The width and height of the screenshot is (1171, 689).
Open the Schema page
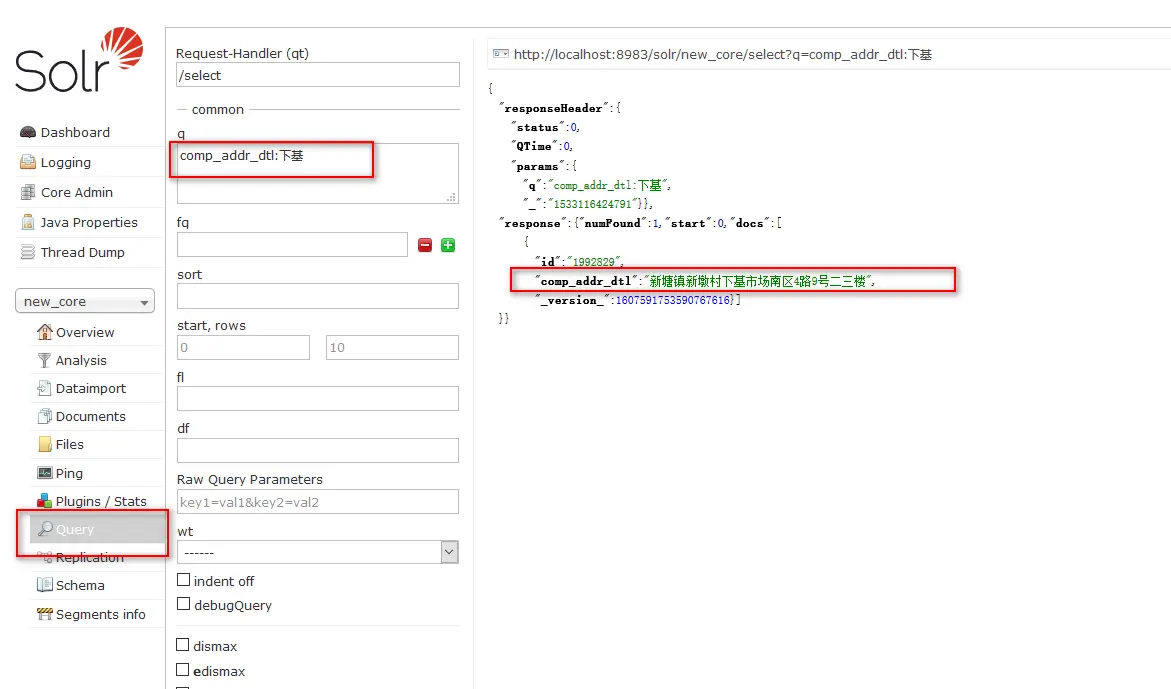click(x=80, y=585)
